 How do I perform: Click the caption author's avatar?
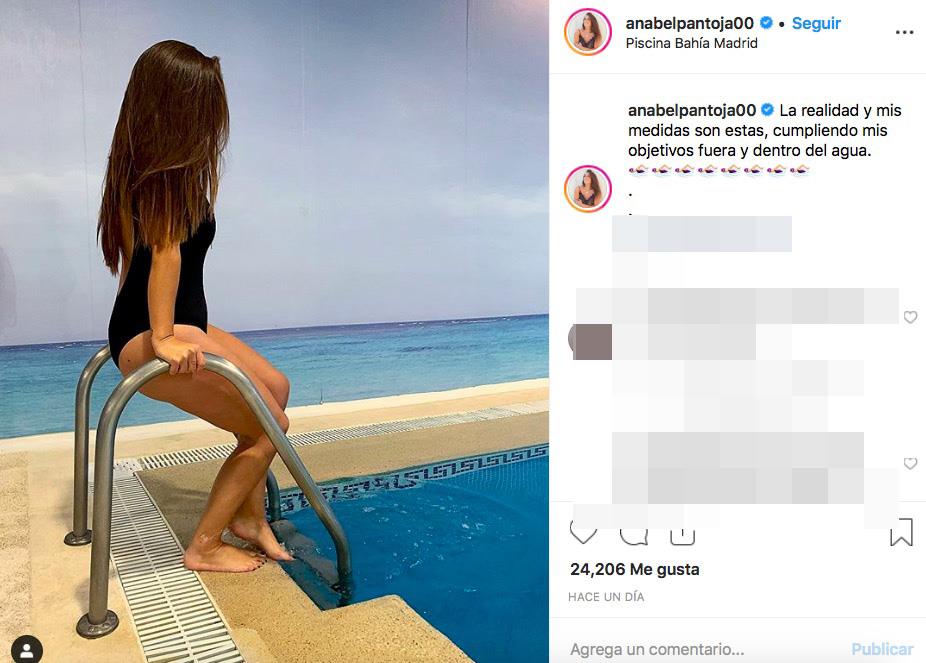tap(588, 189)
